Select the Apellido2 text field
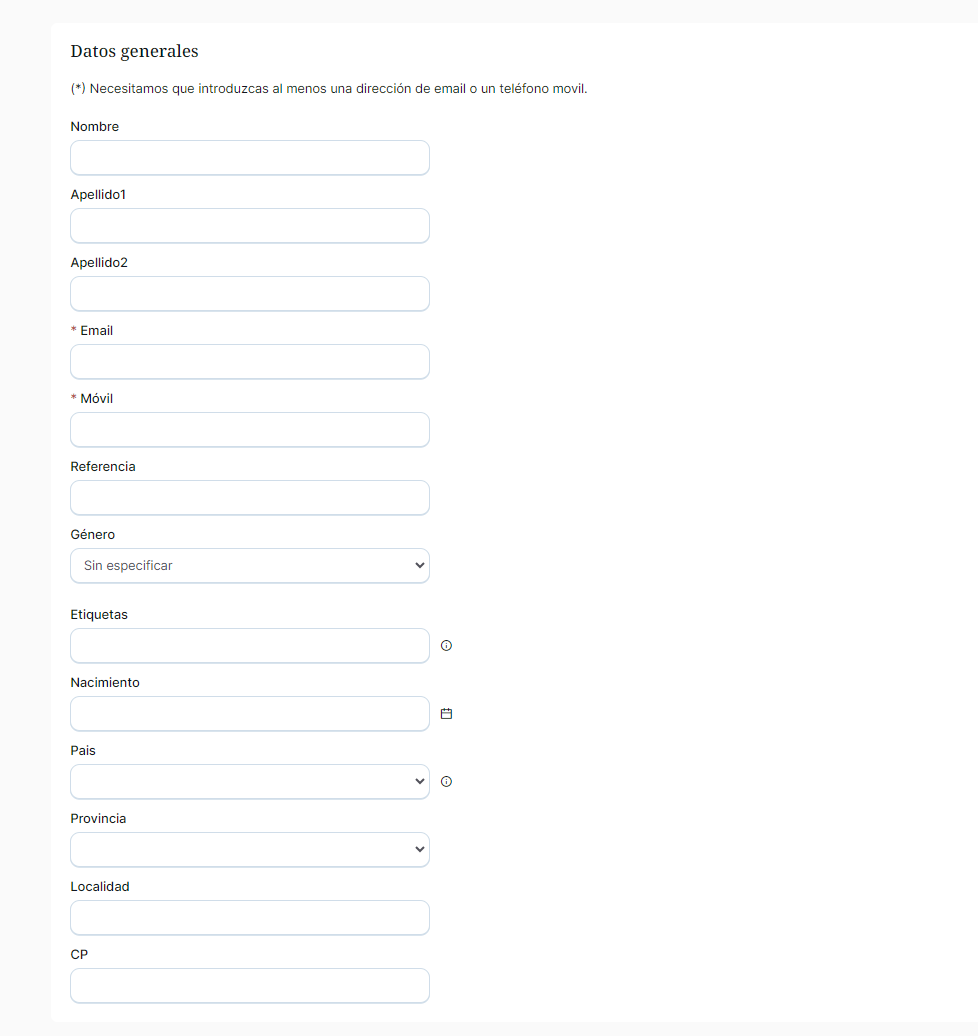The height and width of the screenshot is (1036, 978). pyautogui.click(x=249, y=294)
